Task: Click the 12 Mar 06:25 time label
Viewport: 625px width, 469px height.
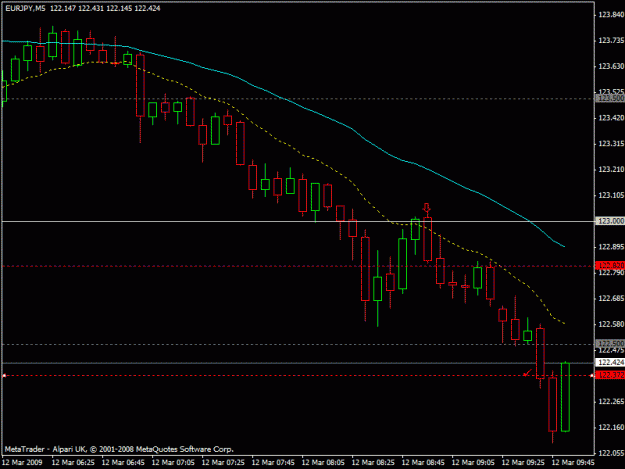Action: tap(73, 463)
